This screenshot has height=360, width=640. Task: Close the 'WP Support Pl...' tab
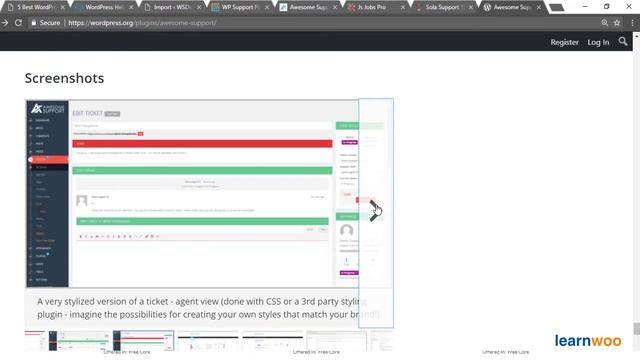click(267, 7)
